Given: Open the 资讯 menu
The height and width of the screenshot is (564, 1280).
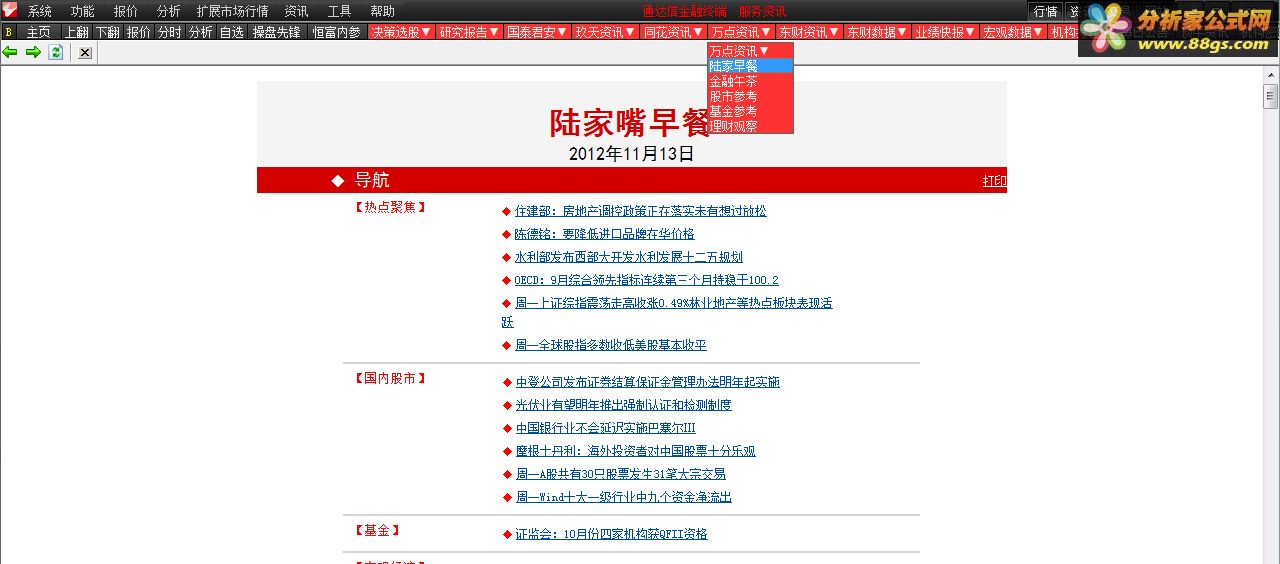Looking at the screenshot, I should pos(296,11).
